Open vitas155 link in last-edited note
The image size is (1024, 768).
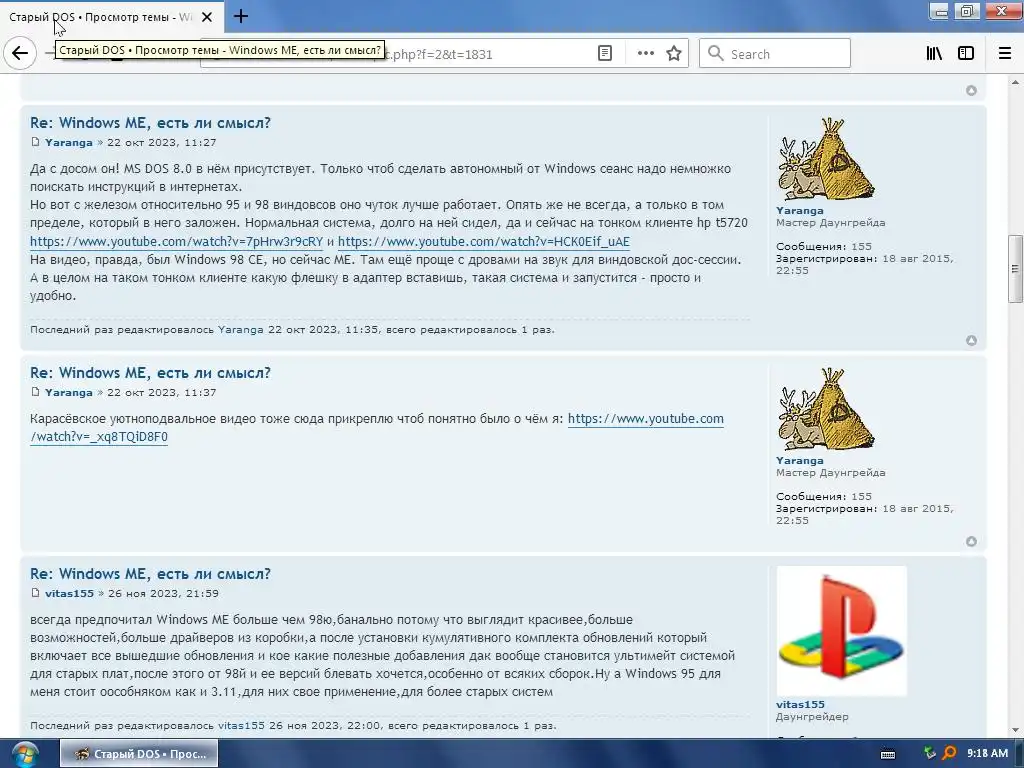click(241, 726)
